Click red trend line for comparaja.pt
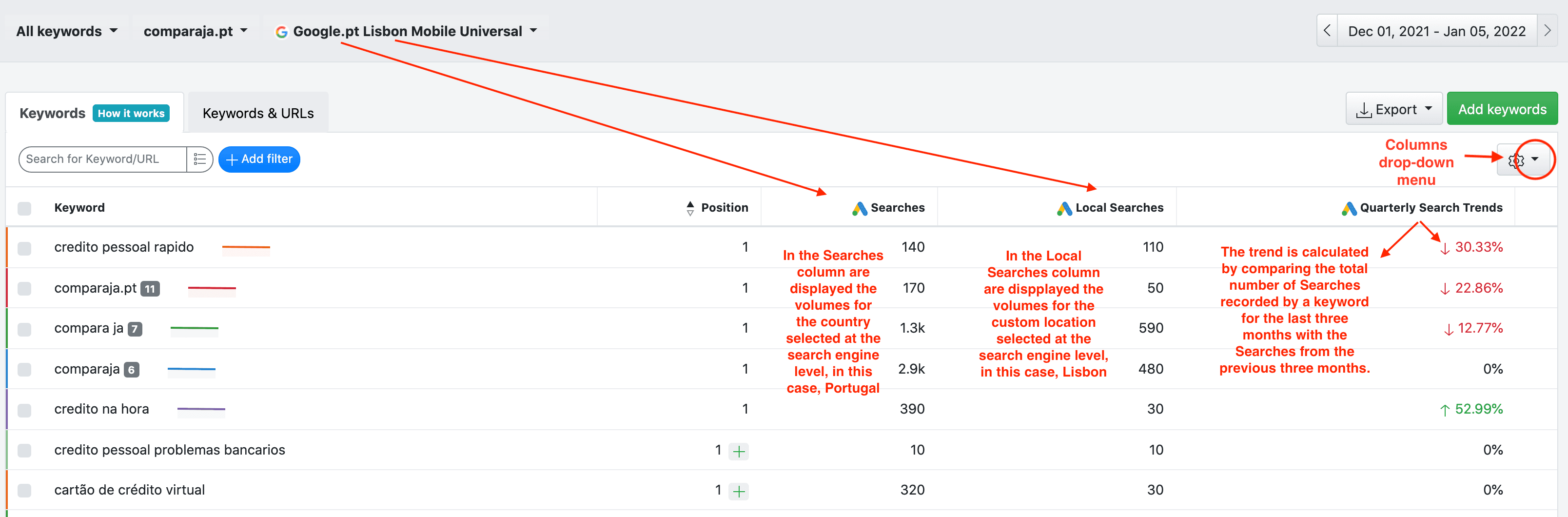 [x=212, y=288]
